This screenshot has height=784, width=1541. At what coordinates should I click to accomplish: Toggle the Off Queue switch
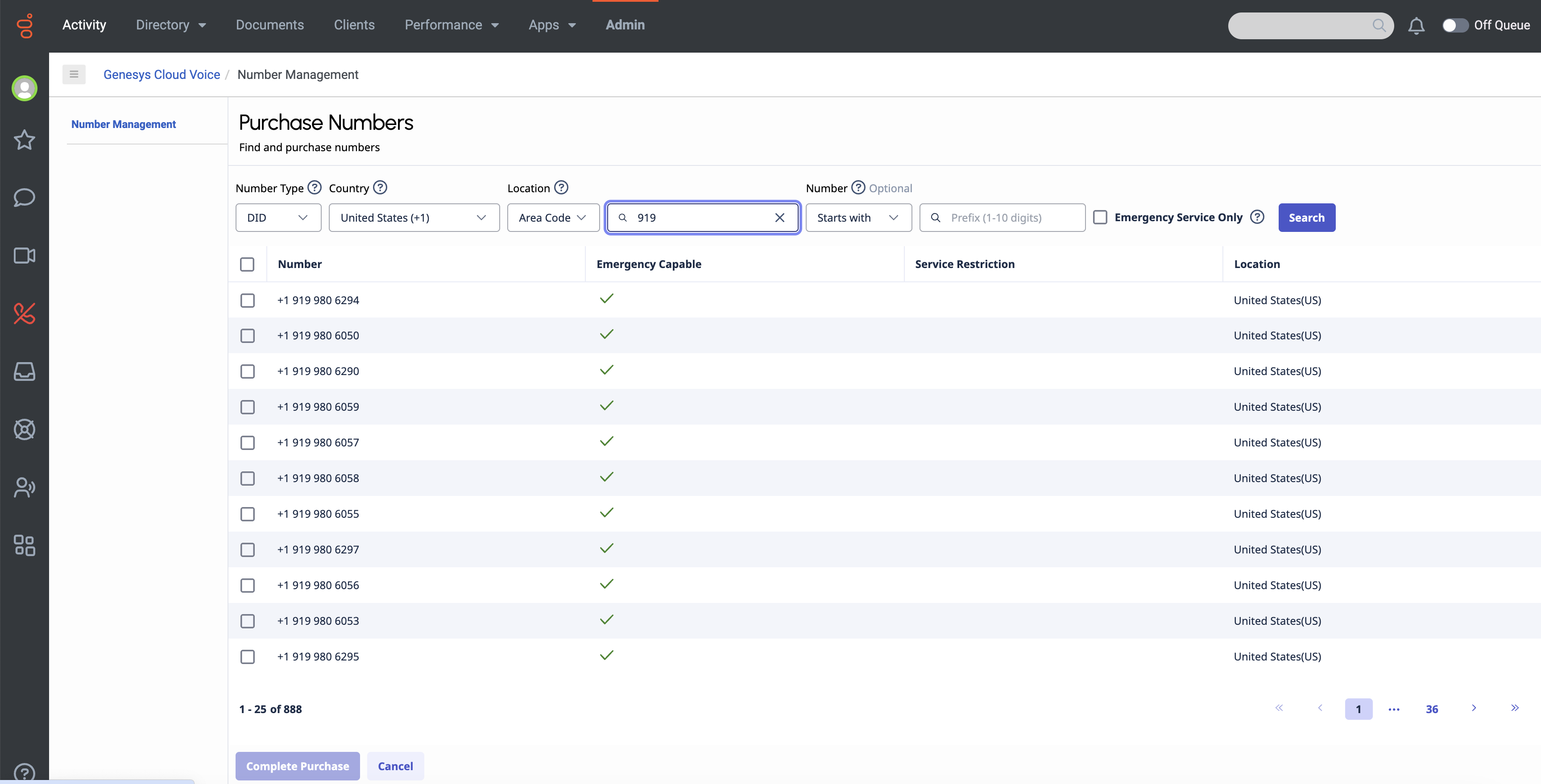pos(1455,26)
